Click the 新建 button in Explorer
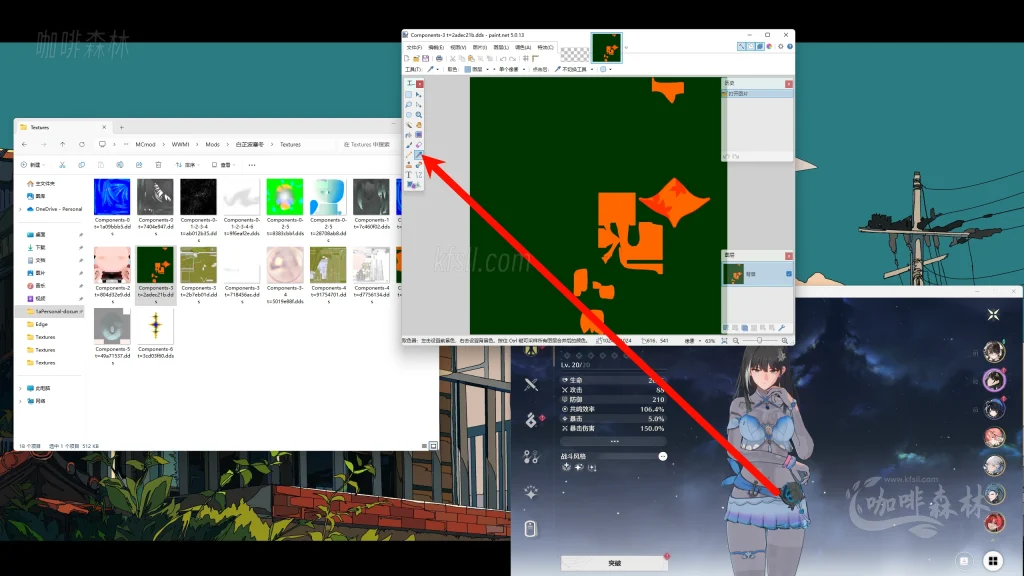The width and height of the screenshot is (1024, 576). click(33, 165)
